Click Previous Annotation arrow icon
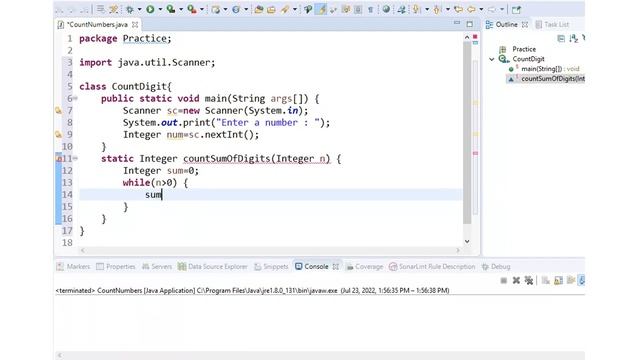 coord(437,9)
